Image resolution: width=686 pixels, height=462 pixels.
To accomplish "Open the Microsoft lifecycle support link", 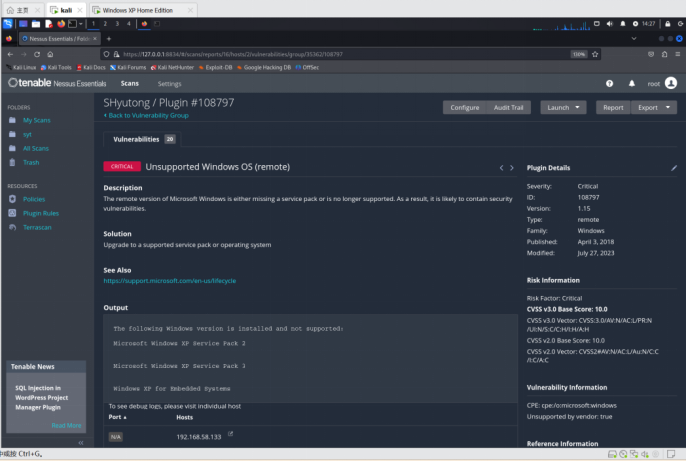I will [x=170, y=281].
